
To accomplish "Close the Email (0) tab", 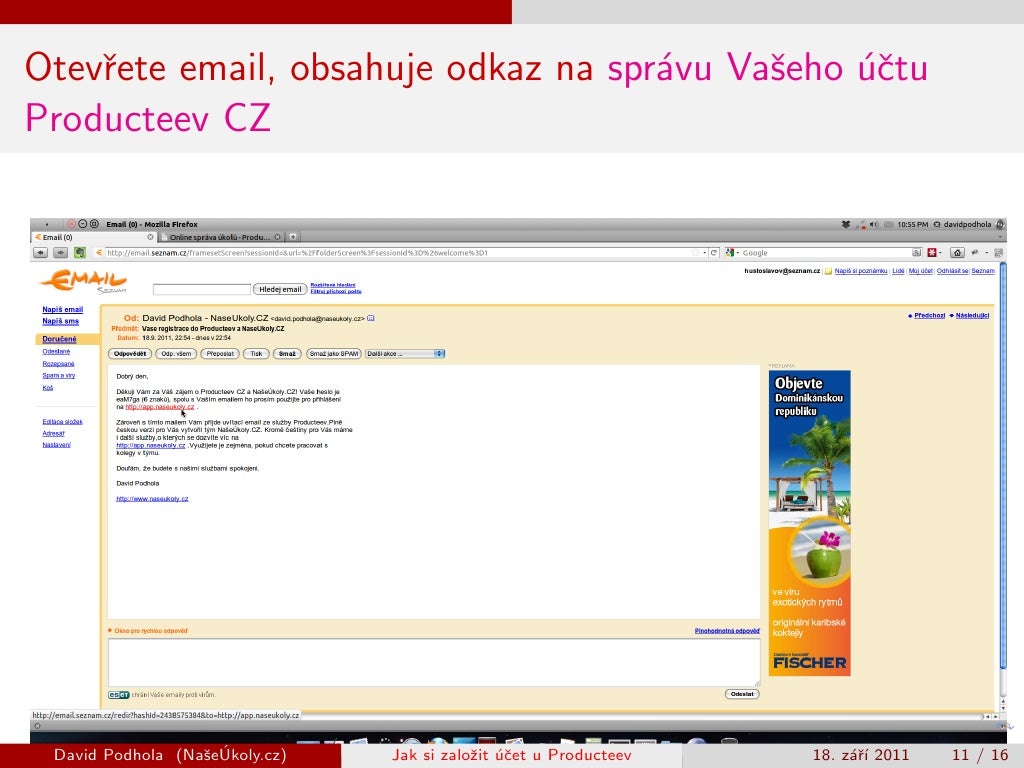I will click(x=150, y=237).
